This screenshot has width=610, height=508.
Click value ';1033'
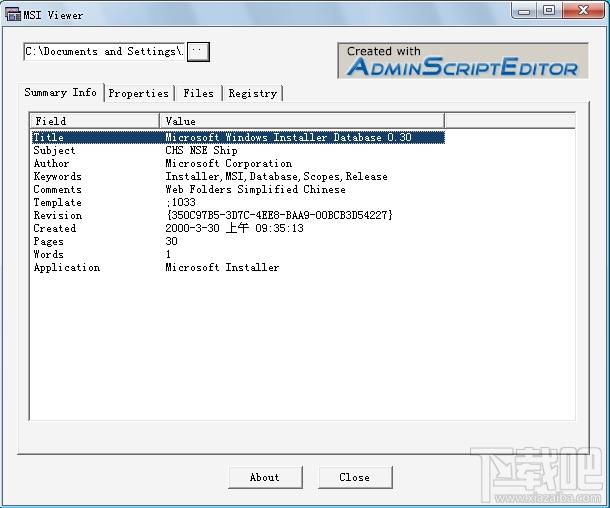(181, 202)
